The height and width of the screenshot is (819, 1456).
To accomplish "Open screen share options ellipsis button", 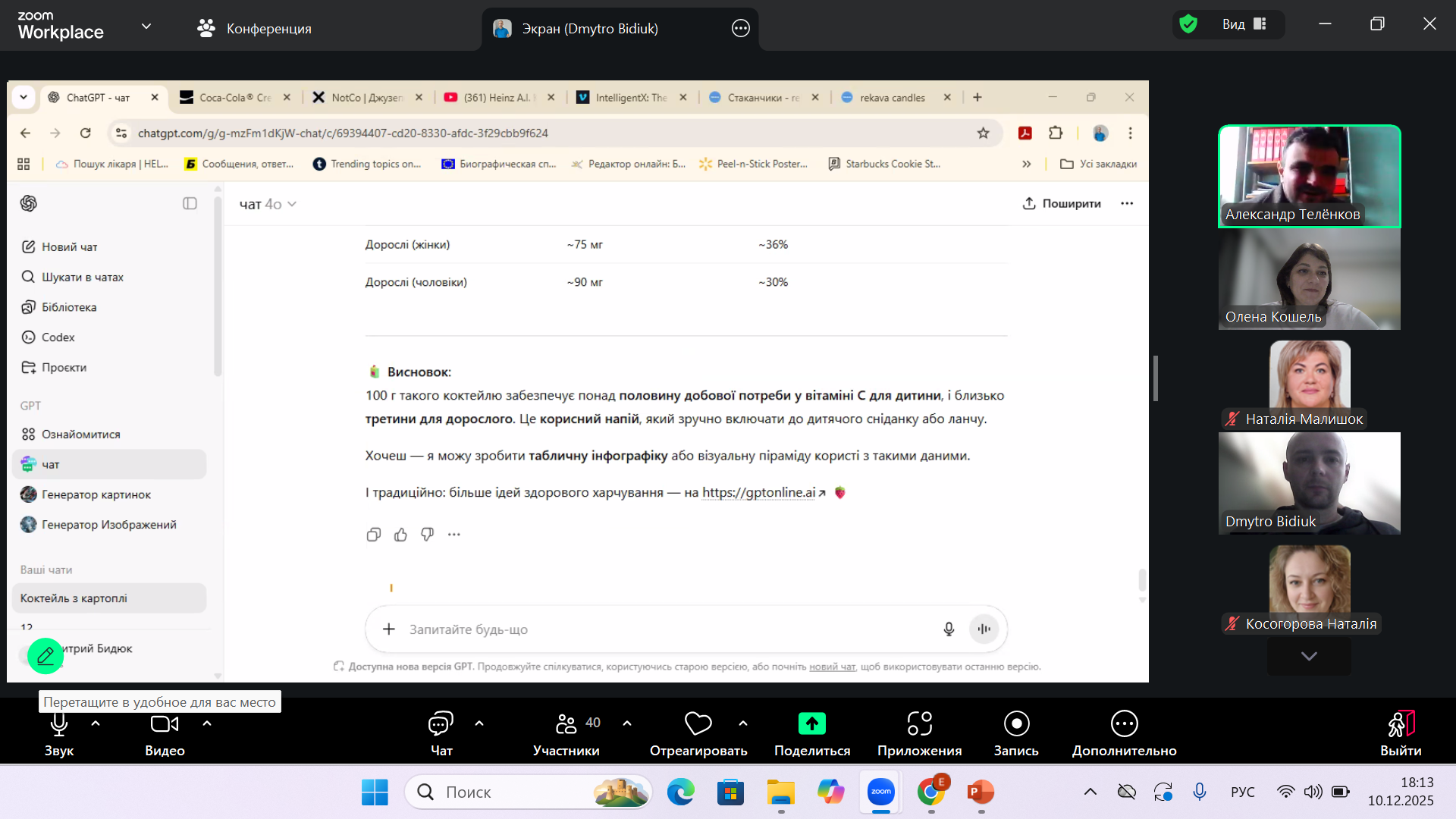I will point(740,29).
